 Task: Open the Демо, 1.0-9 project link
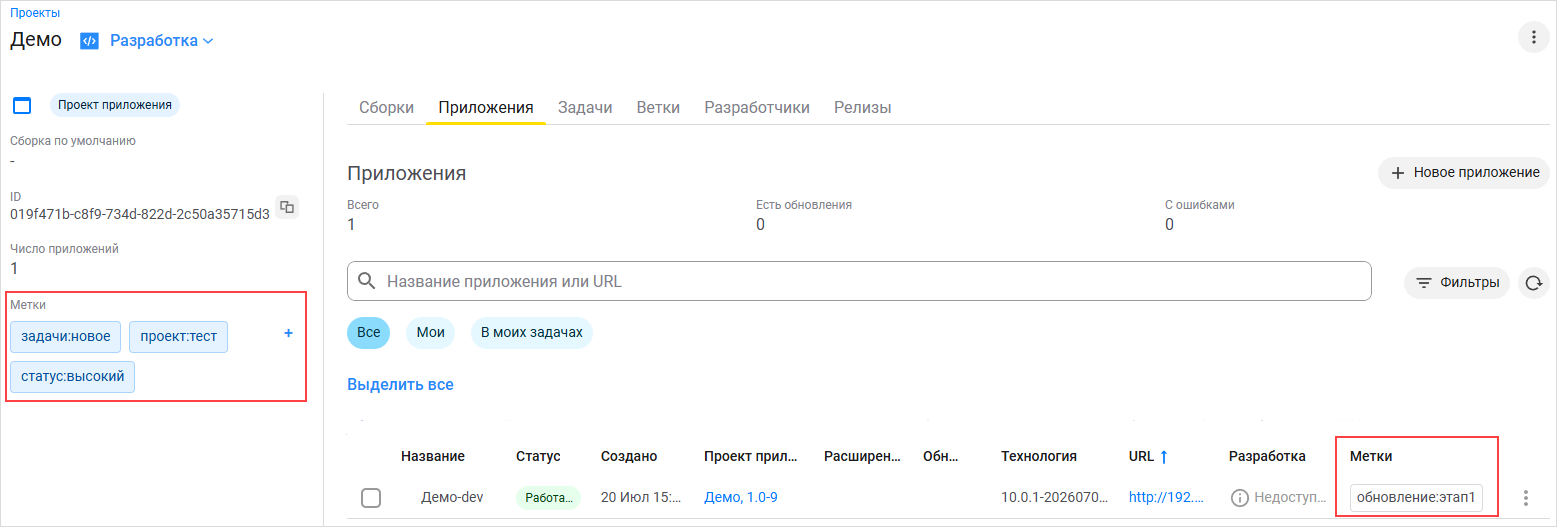pyautogui.click(x=741, y=497)
